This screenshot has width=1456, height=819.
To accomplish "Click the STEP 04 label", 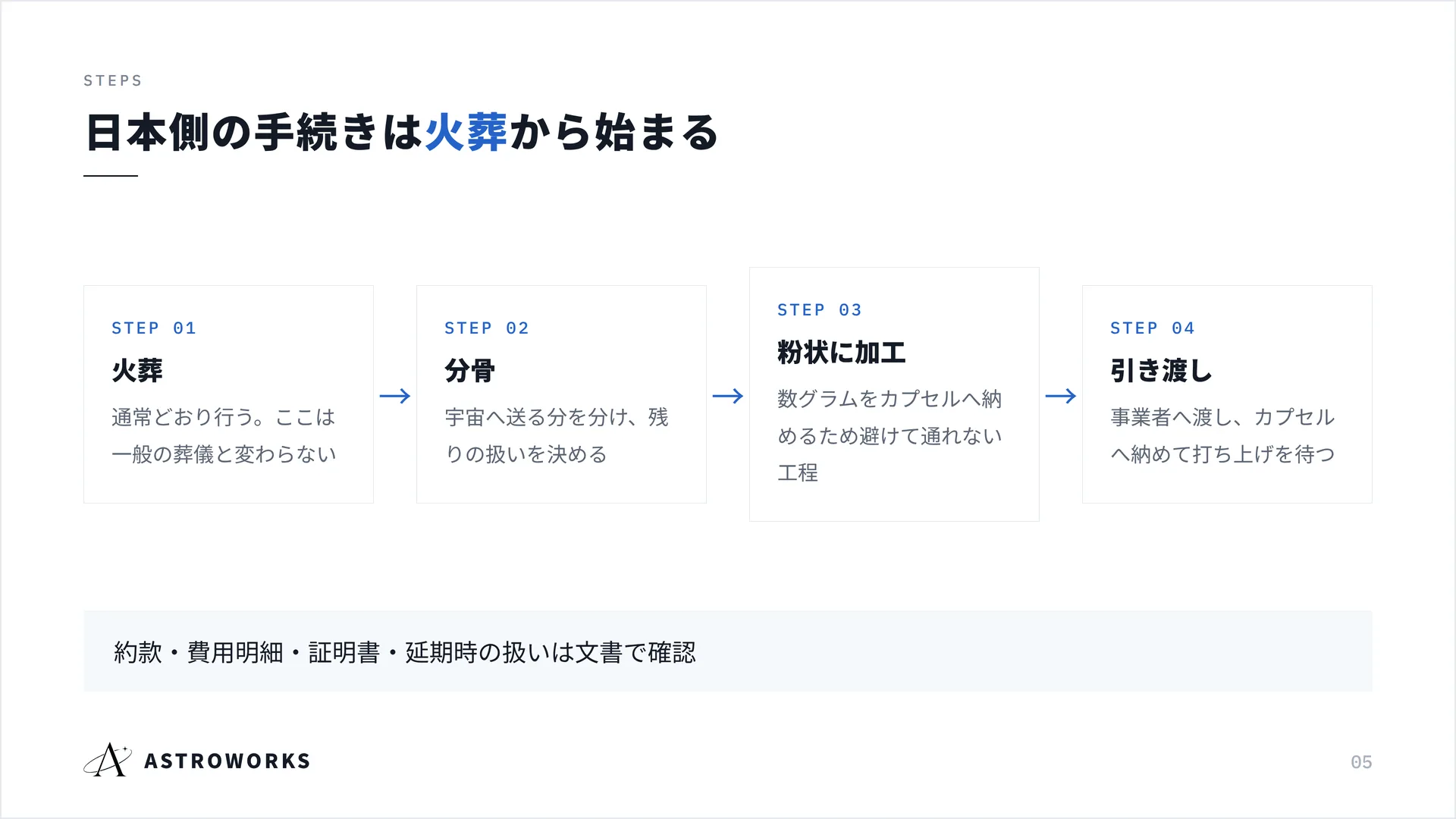I will (x=1153, y=328).
